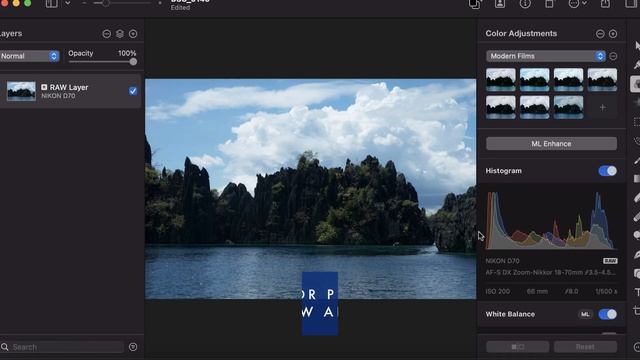The height and width of the screenshot is (360, 640).
Task: Toggle the White Balance switch
Action: point(608,314)
